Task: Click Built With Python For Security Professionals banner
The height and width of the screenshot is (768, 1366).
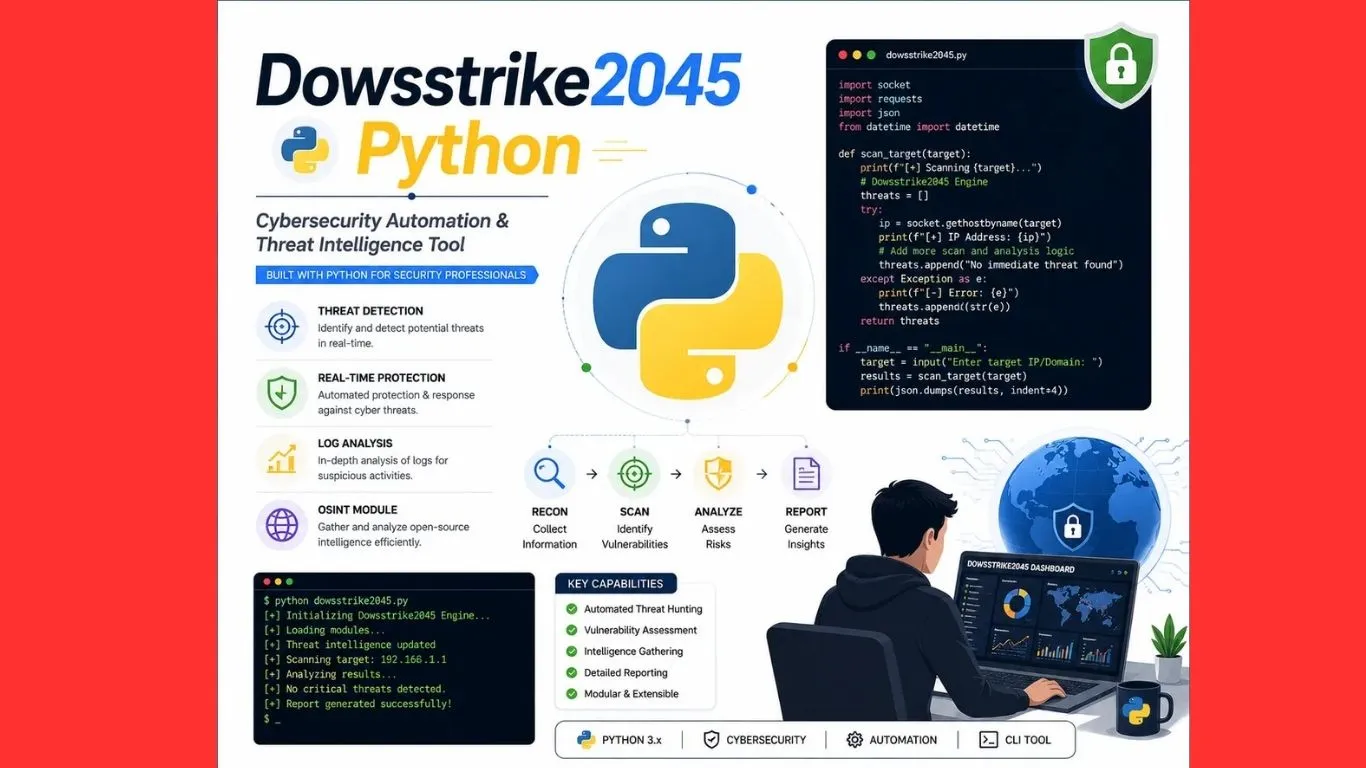Action: click(x=397, y=275)
